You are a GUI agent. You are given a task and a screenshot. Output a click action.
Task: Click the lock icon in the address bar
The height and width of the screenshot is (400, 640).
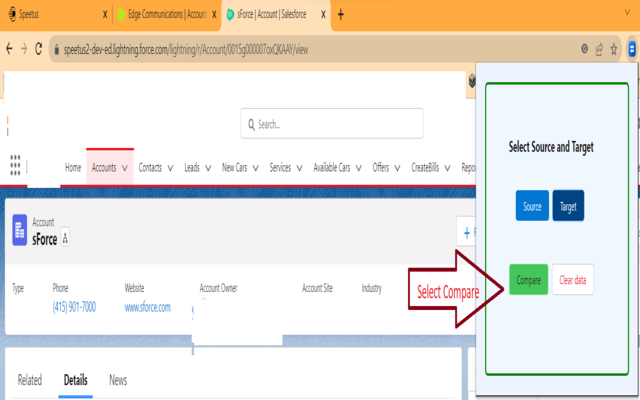(57, 50)
